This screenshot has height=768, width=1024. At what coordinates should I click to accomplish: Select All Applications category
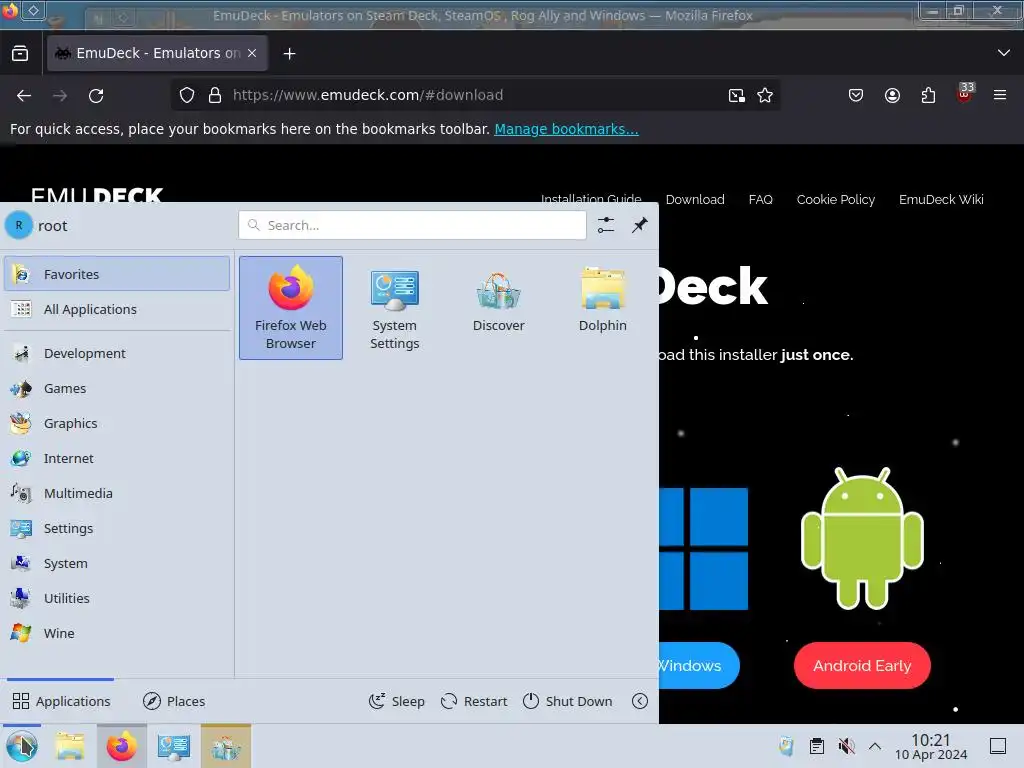tap(117, 309)
